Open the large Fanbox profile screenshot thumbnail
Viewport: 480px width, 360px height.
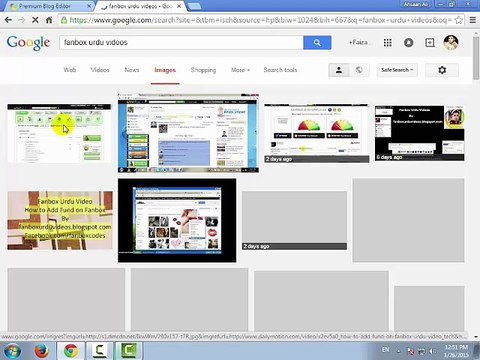(x=188, y=133)
